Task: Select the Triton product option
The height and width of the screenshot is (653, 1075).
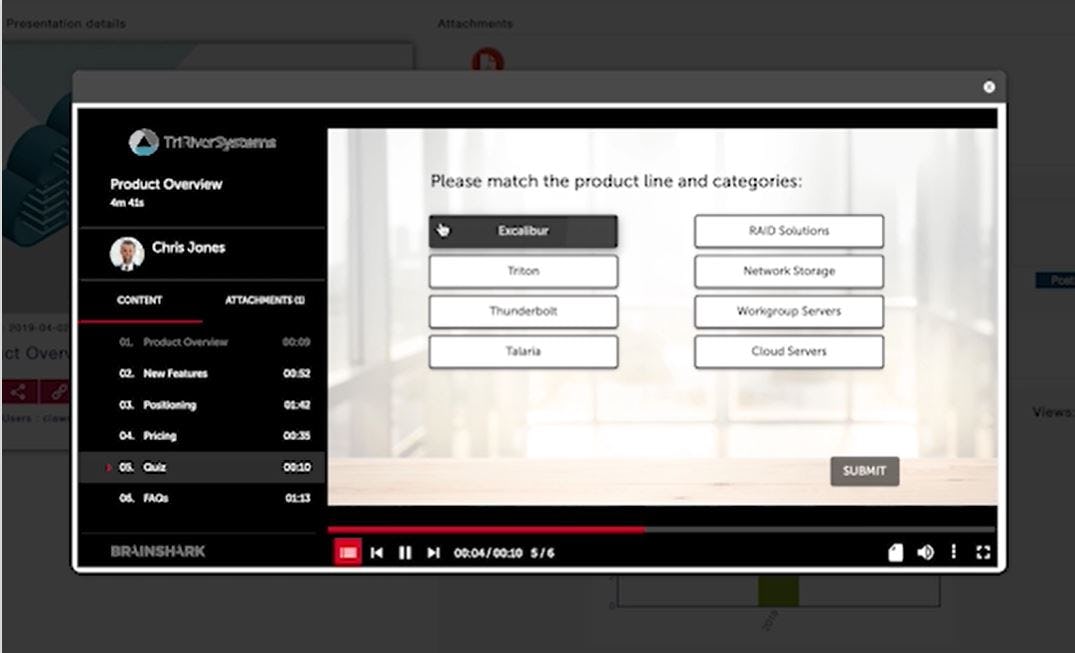Action: tap(523, 271)
